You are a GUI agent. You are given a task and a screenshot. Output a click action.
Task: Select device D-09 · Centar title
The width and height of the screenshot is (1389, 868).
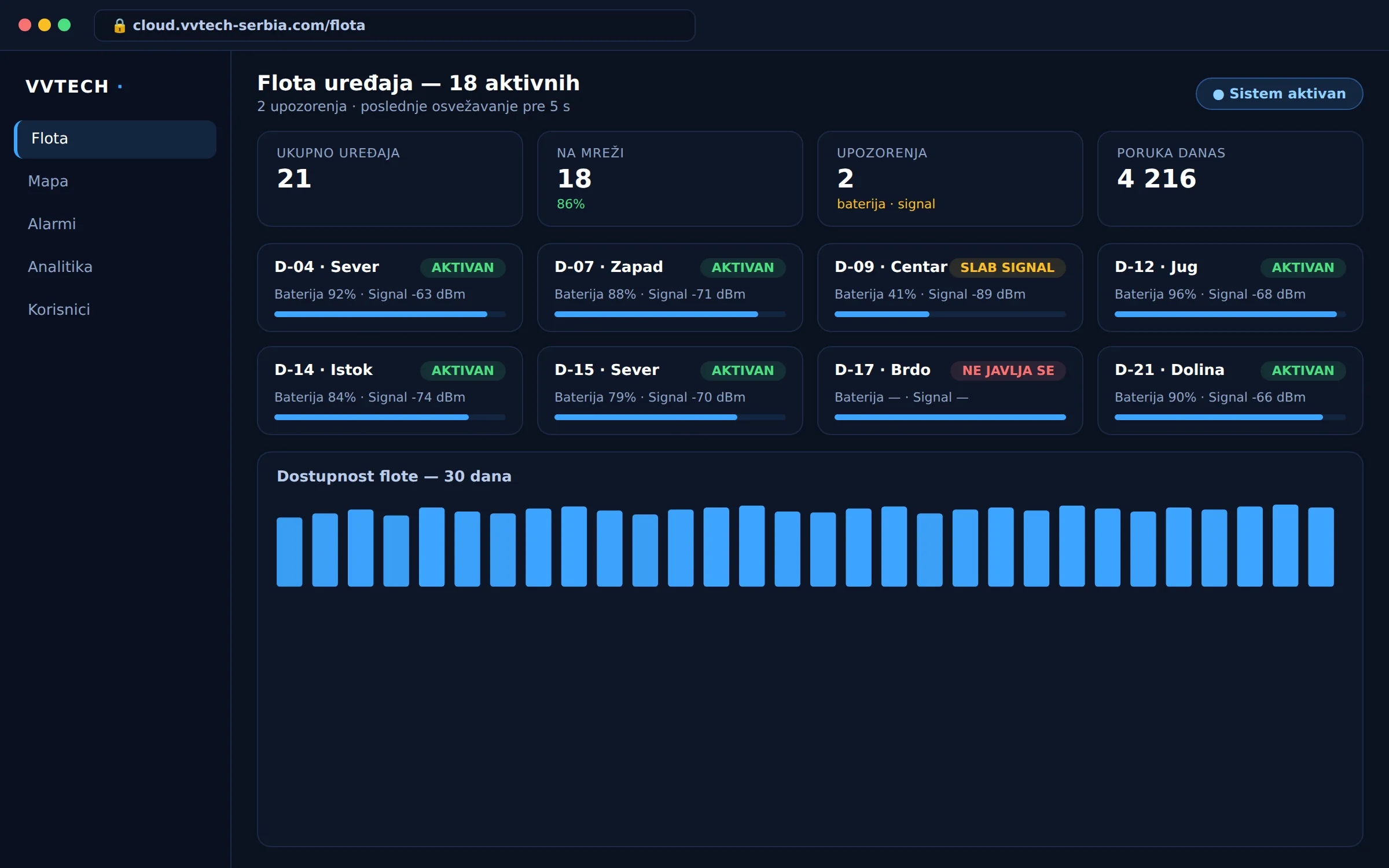891,267
